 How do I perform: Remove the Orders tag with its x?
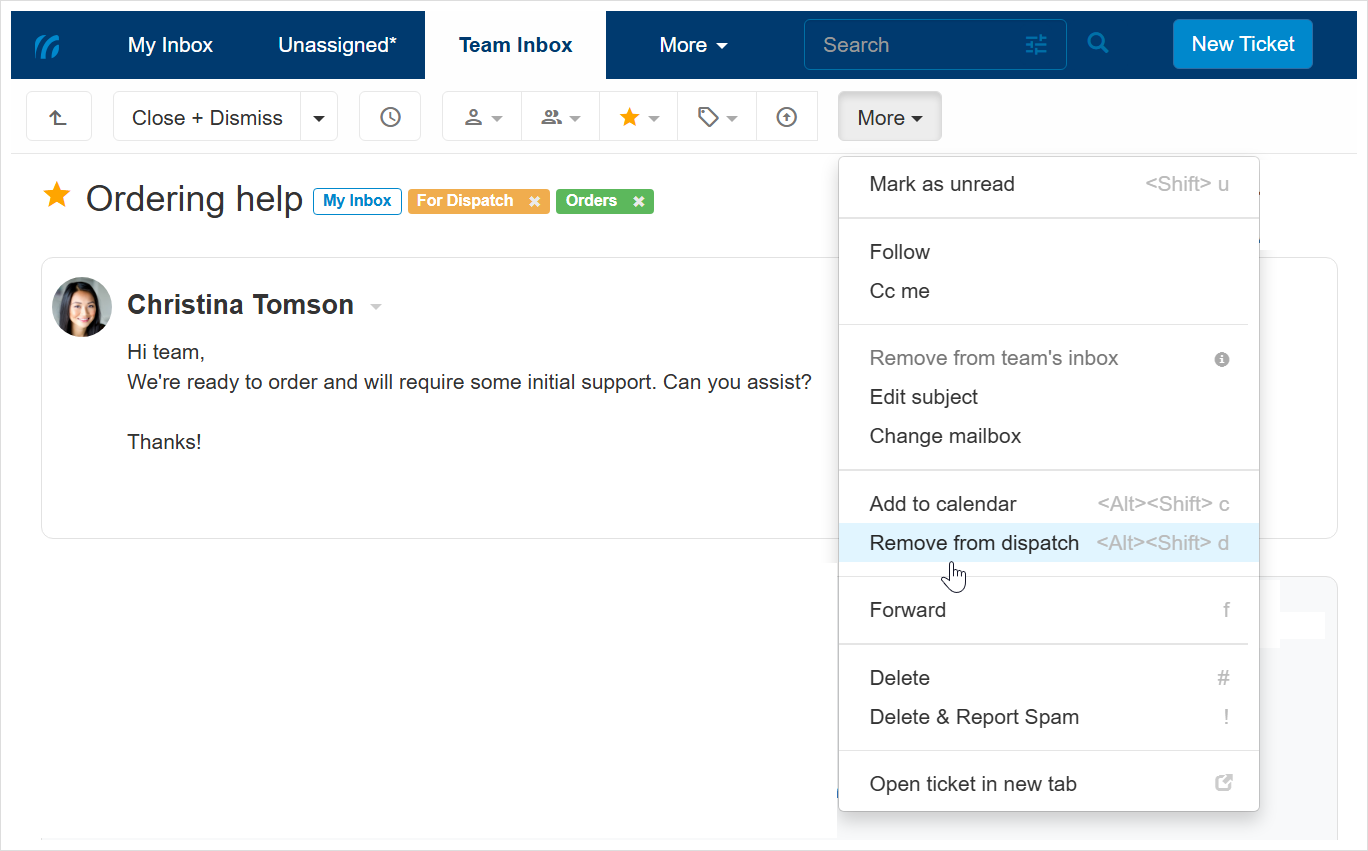pos(639,200)
